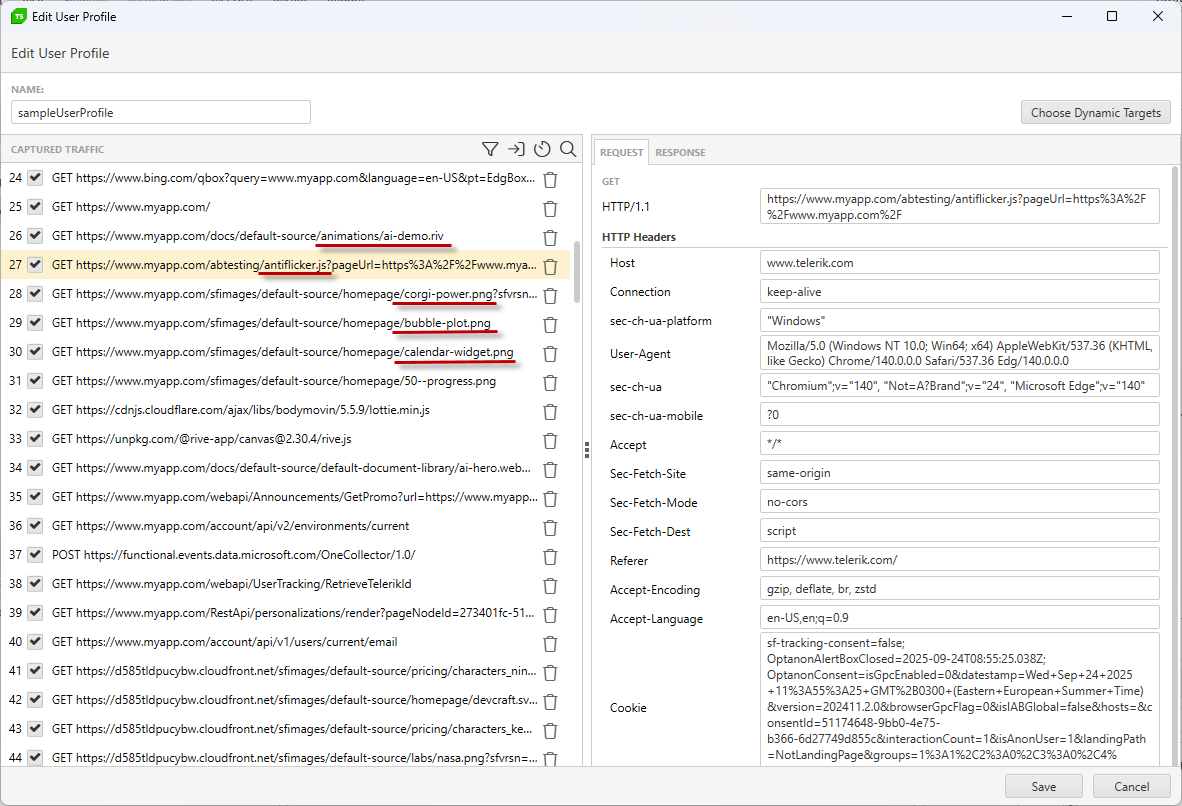
Task: Open Choose Dynamic Targets
Action: (x=1095, y=112)
